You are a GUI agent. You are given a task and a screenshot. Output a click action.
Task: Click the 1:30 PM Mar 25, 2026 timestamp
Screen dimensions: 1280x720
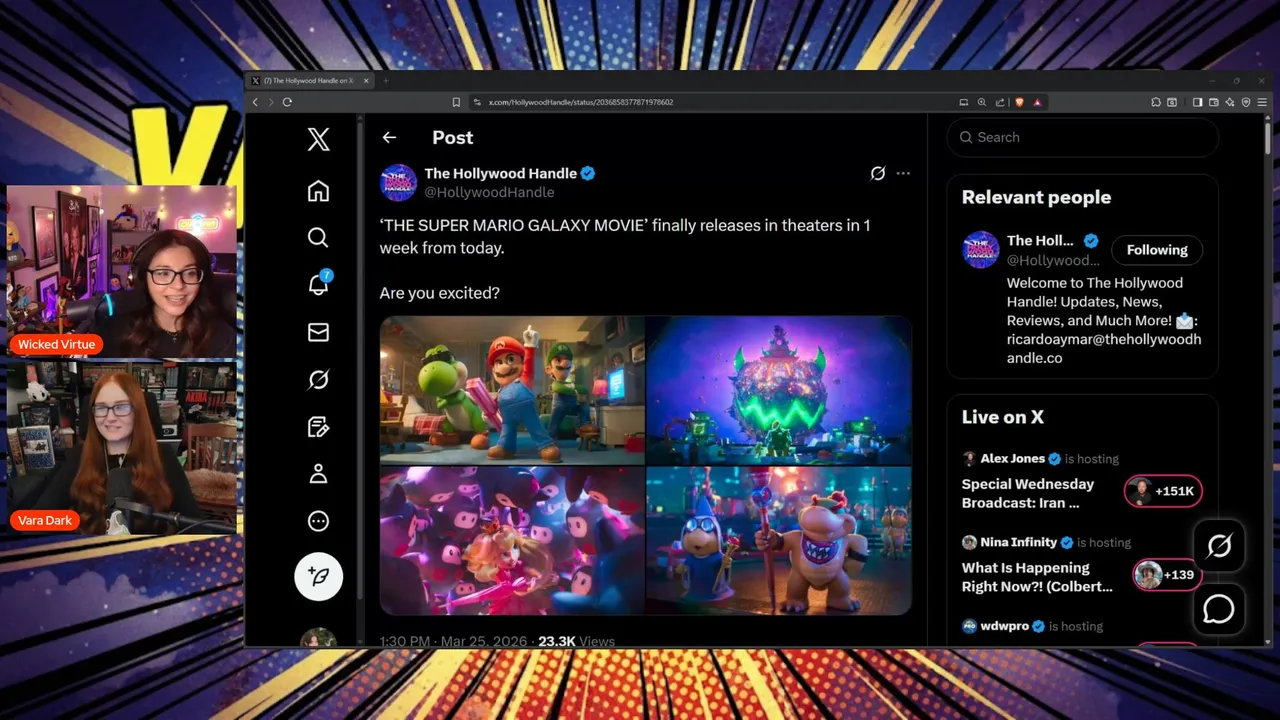click(x=454, y=641)
